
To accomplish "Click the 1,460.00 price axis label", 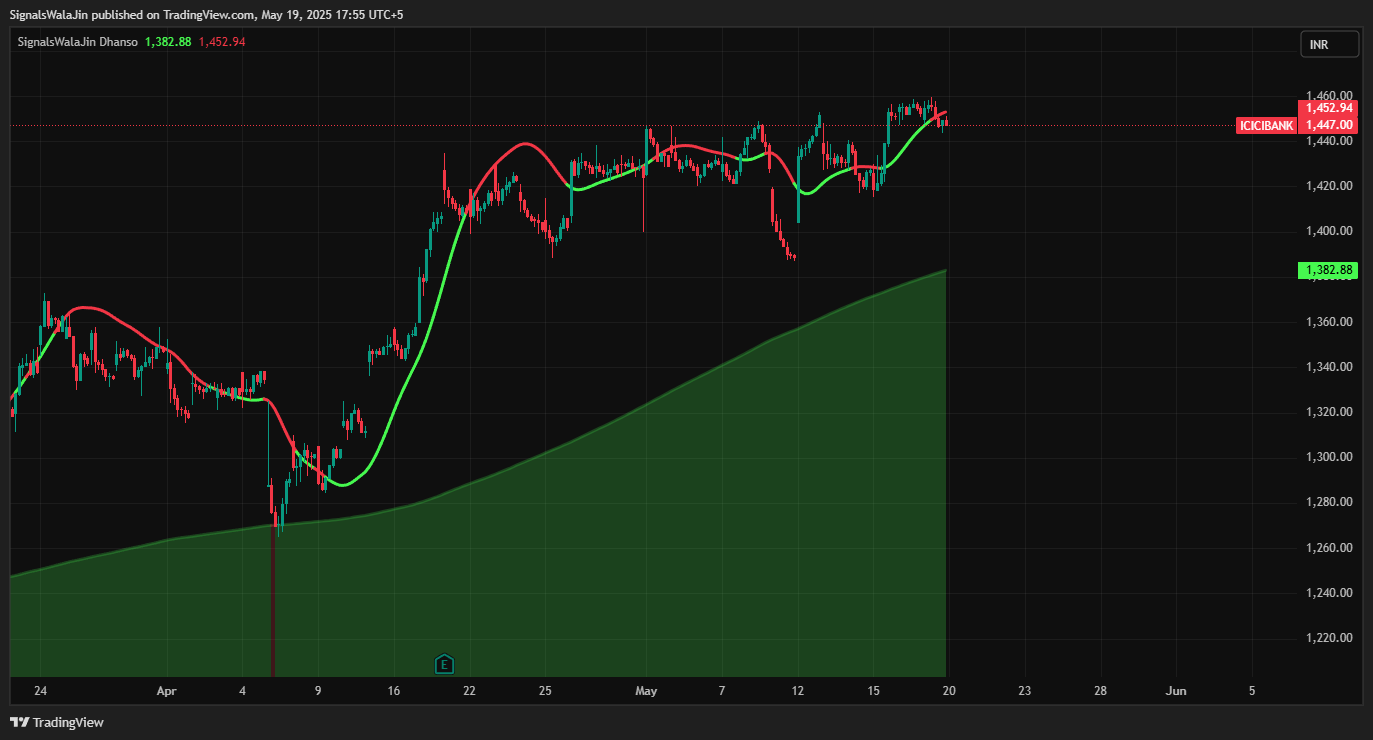I will click(x=1329, y=96).
